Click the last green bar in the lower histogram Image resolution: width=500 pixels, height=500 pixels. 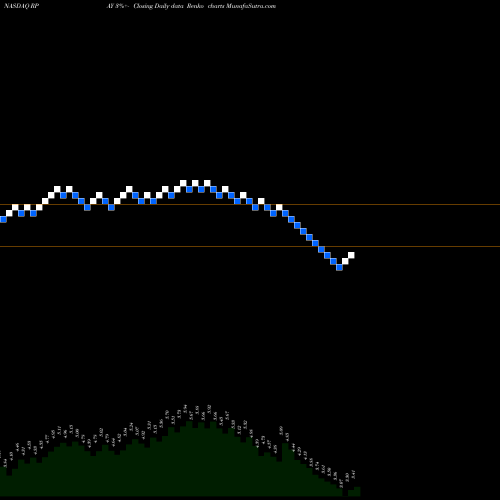(357, 492)
